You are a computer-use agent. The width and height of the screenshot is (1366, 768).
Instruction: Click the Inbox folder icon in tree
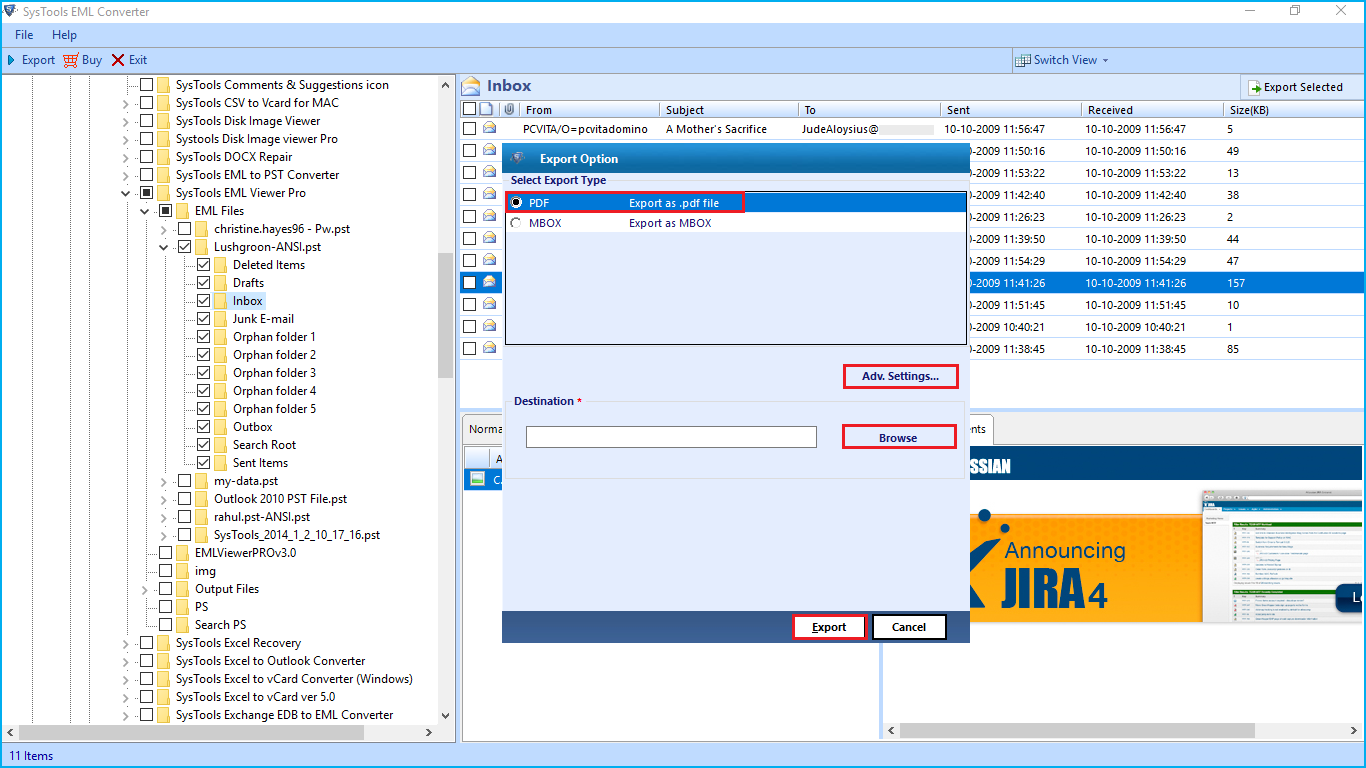coord(223,301)
